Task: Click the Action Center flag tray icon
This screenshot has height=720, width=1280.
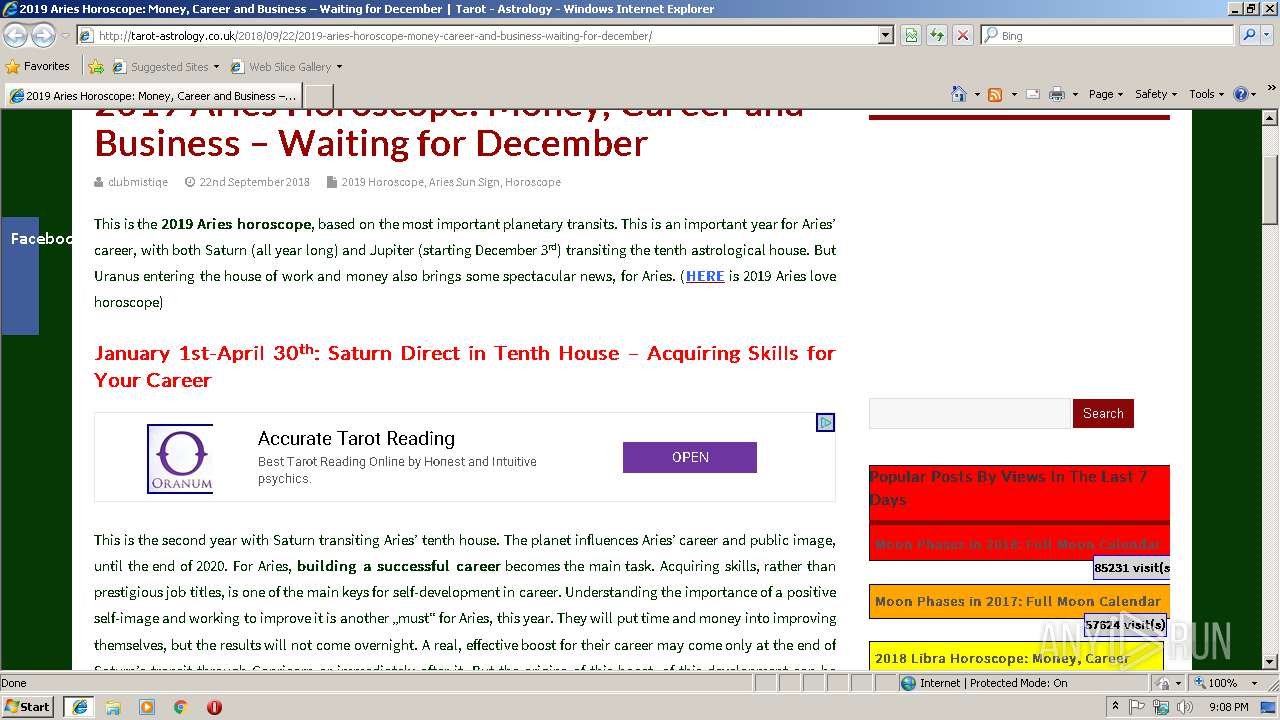Action: click(1138, 706)
